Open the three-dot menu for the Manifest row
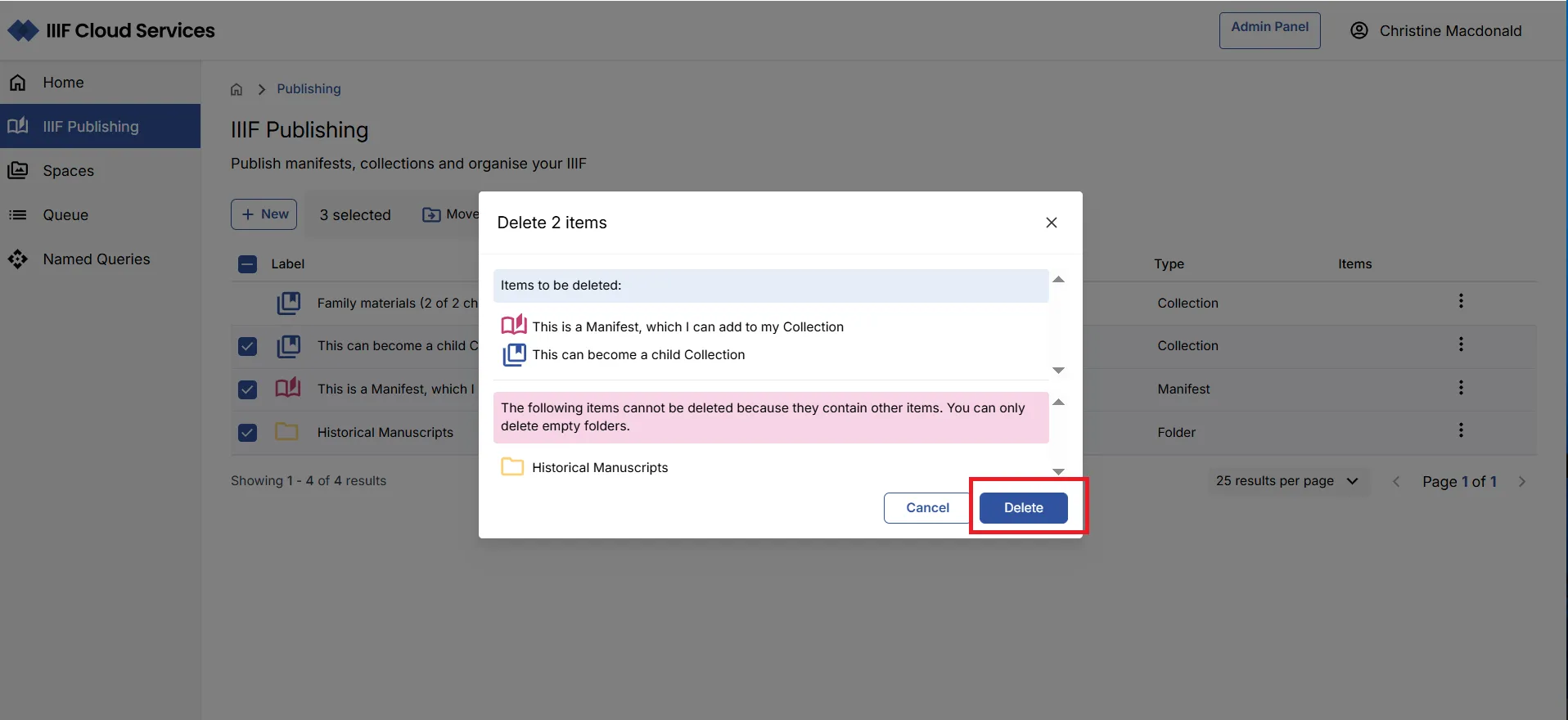1568x720 pixels. click(1461, 388)
